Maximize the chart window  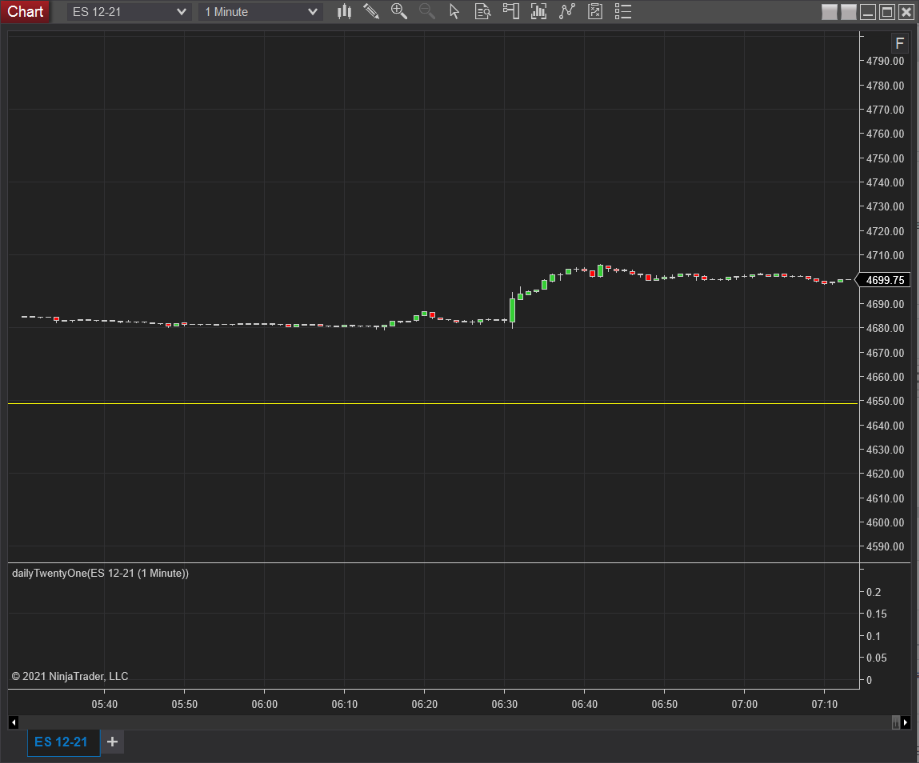tap(887, 12)
